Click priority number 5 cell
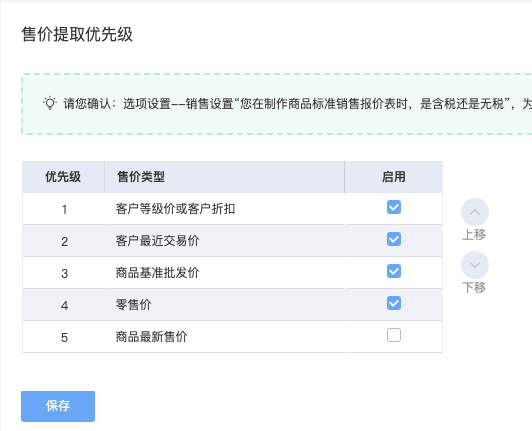Viewport: 532px width, 431px height. (x=64, y=337)
